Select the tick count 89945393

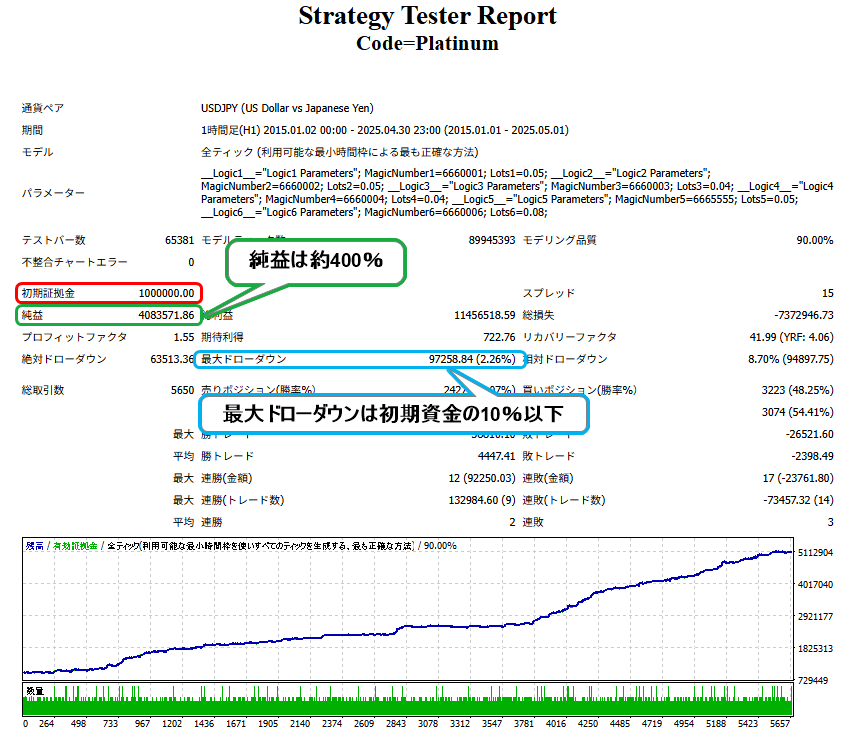coord(492,240)
